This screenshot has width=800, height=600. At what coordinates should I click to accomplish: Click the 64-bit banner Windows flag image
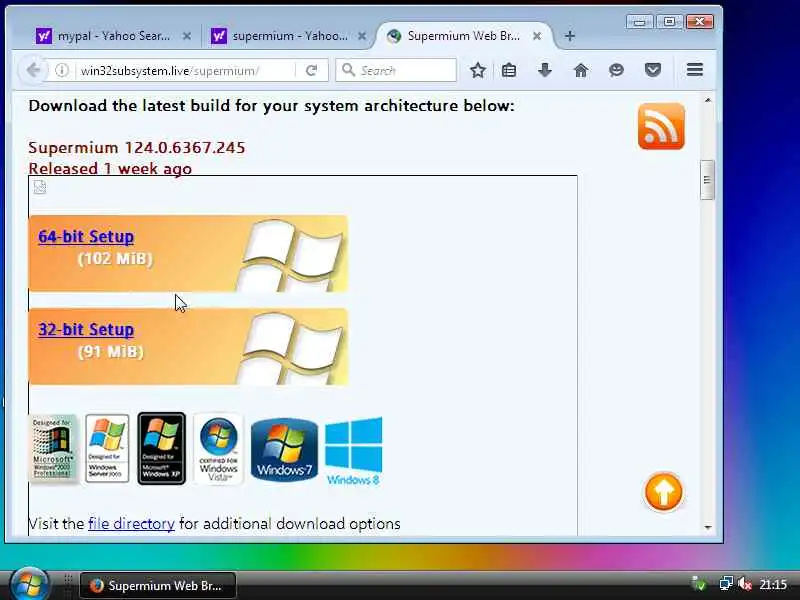pos(292,255)
